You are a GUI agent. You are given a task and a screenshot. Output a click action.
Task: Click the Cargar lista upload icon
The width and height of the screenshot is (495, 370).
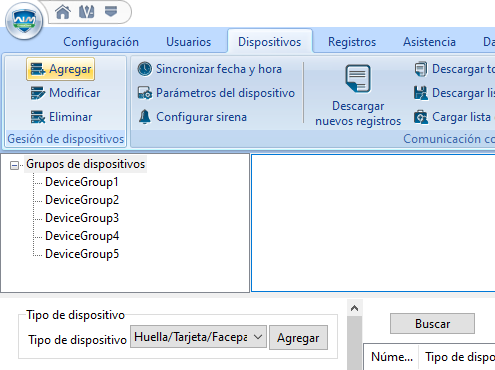(x=421, y=117)
